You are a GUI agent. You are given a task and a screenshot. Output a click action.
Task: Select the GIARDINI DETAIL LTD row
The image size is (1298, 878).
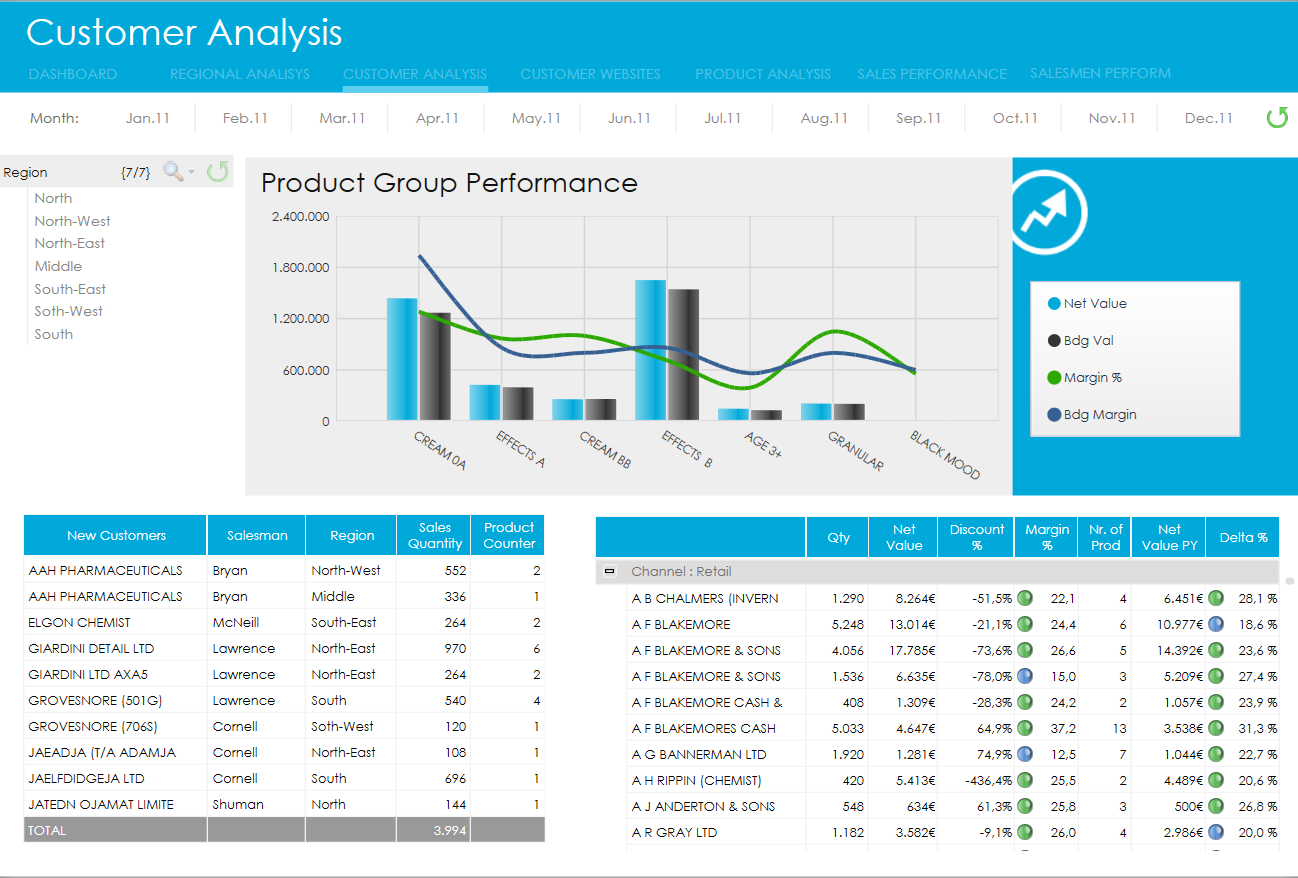[x=284, y=648]
